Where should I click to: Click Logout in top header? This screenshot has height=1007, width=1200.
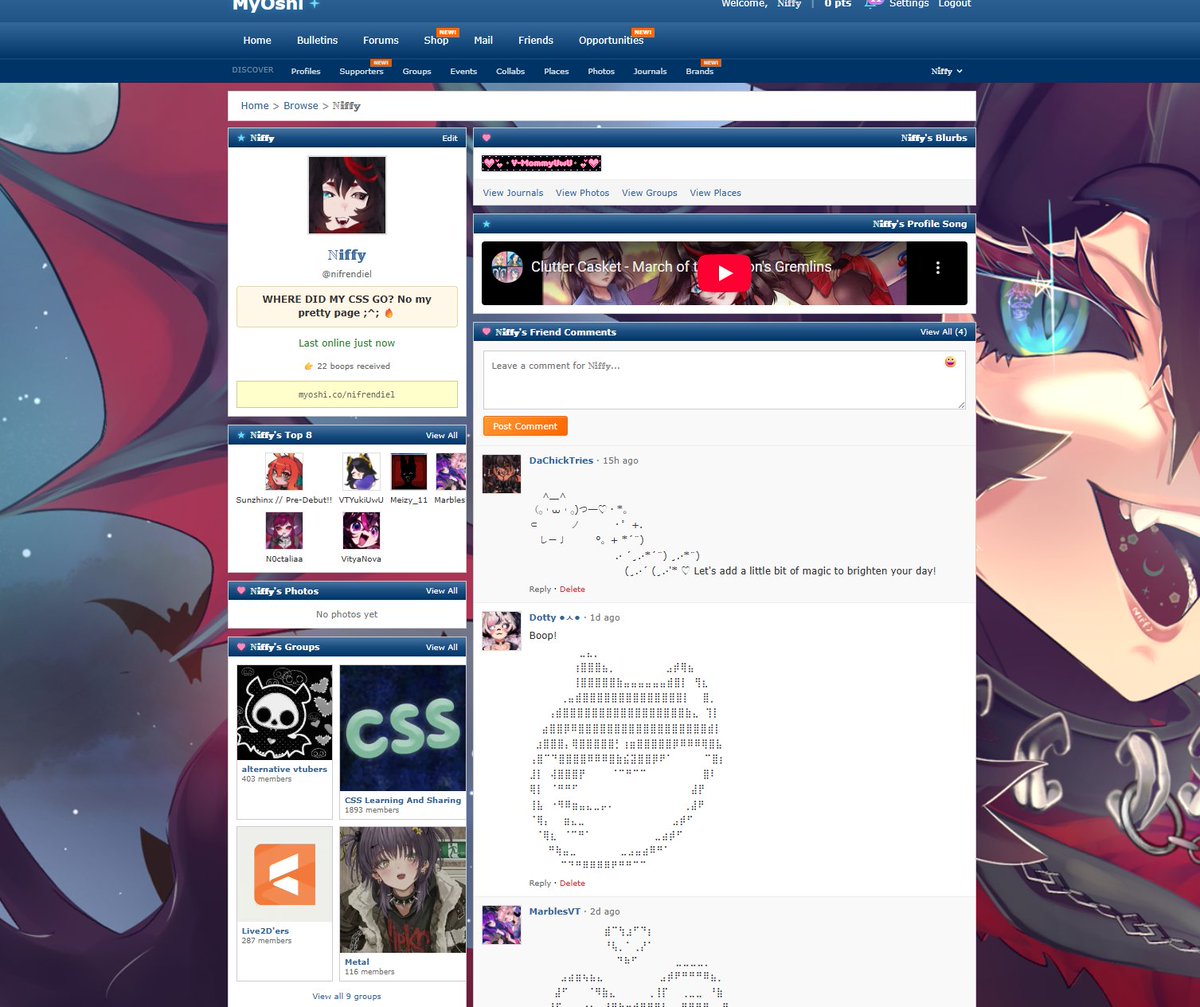coord(954,4)
